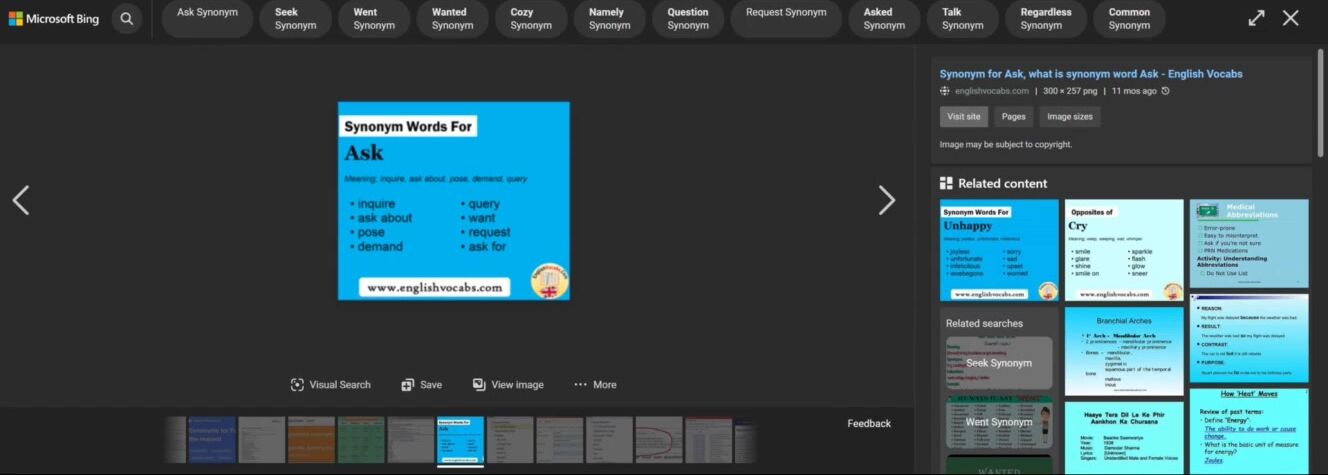
Task: Open Visual Search for this image
Action: click(297, 385)
